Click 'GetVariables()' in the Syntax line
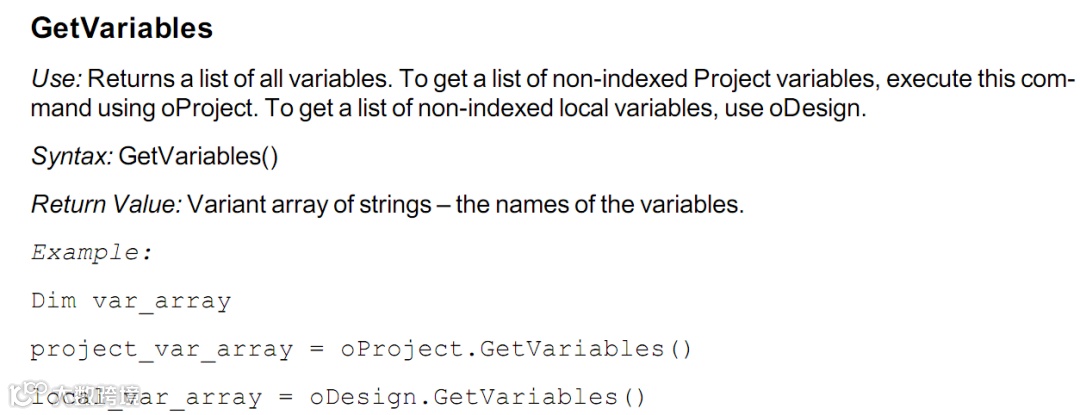 pos(198,156)
